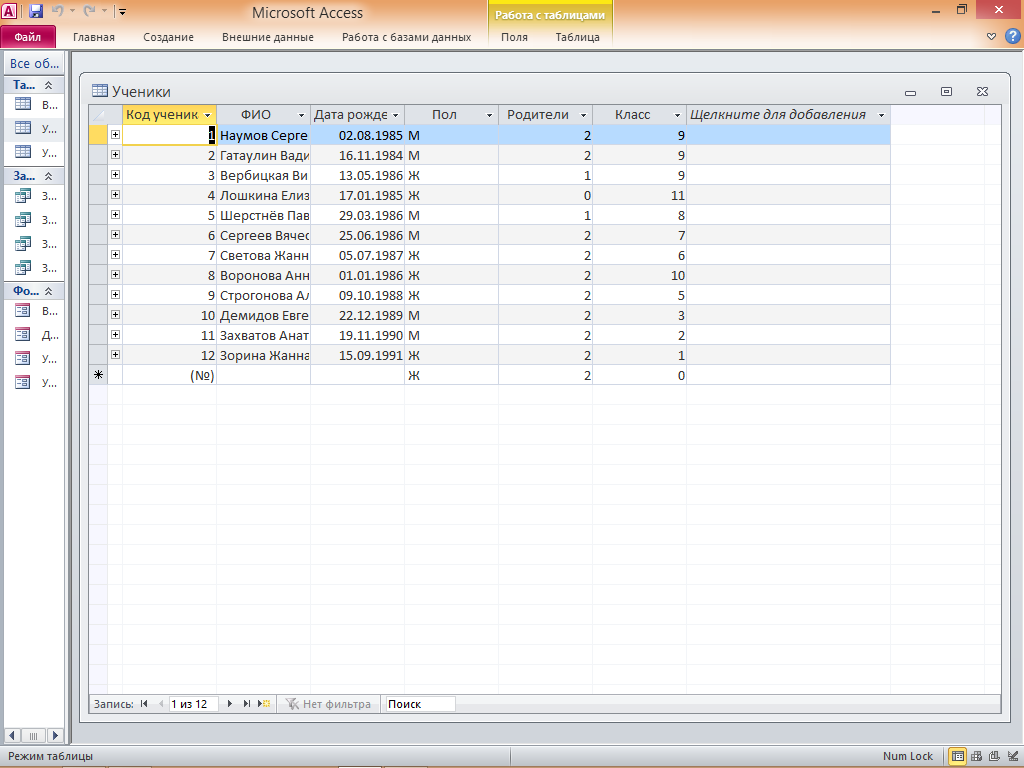Expand subdatasheet for Захватов Анат row

point(115,334)
